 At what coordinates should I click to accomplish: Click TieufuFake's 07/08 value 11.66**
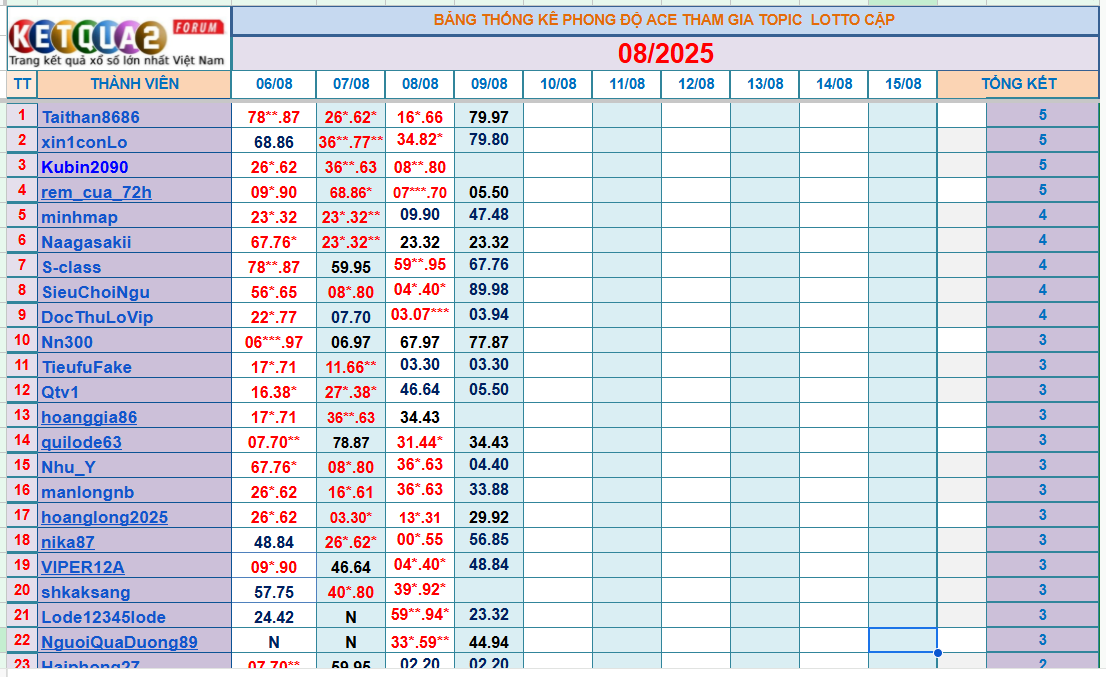(351, 367)
